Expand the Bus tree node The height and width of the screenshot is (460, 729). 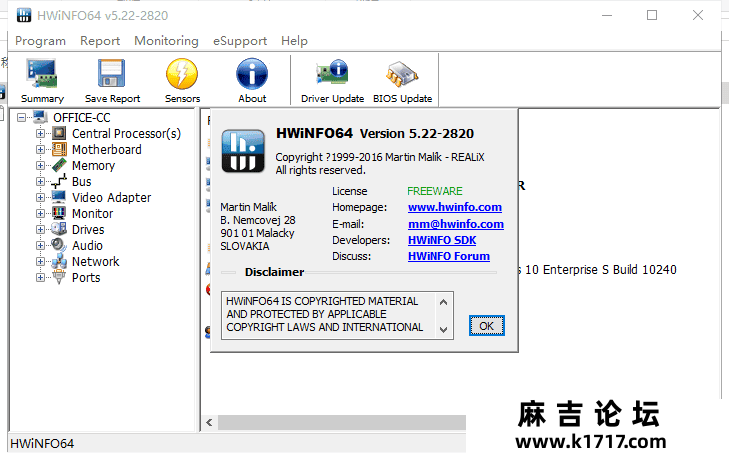(40, 181)
